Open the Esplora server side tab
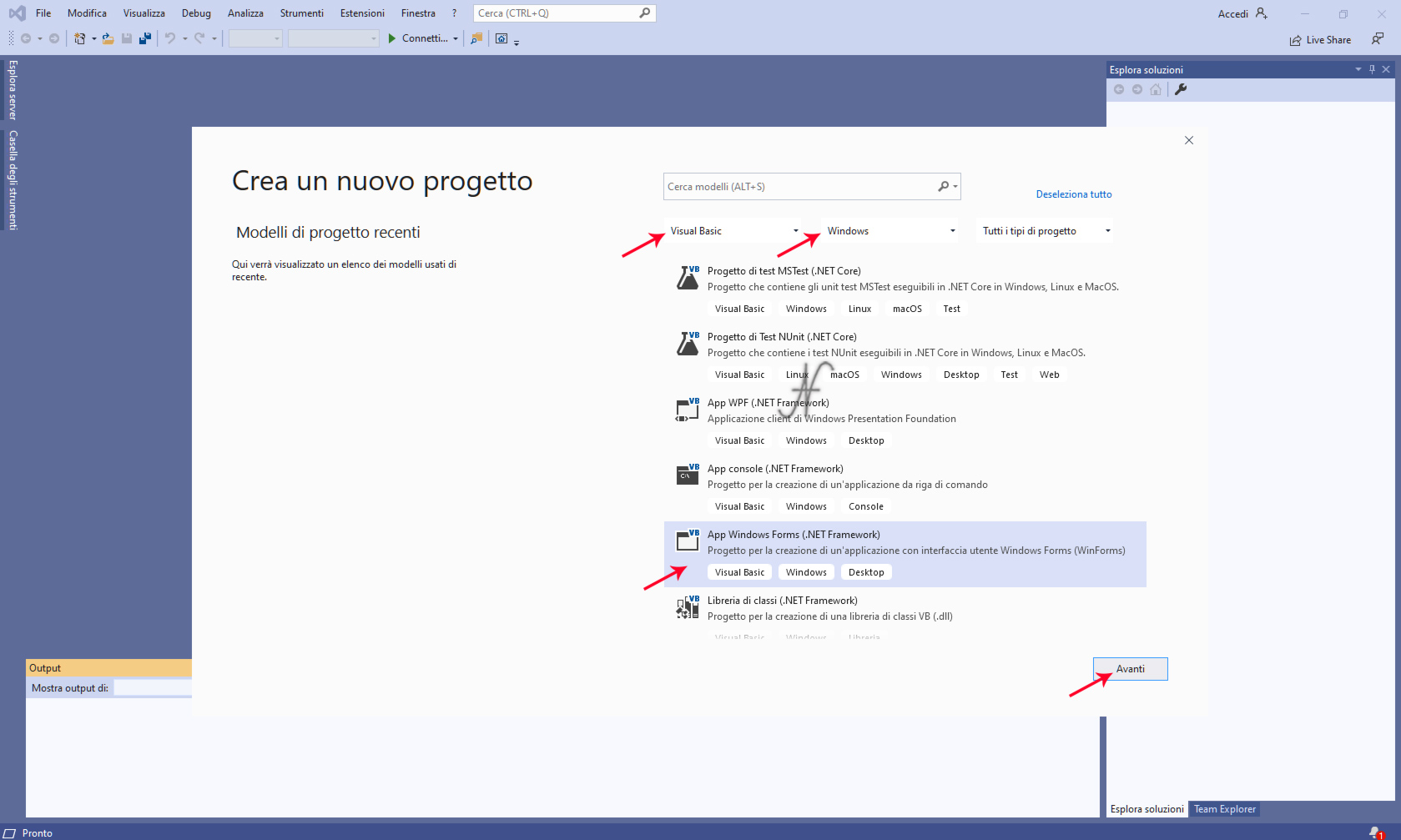The width and height of the screenshot is (1401, 840). pyautogui.click(x=13, y=90)
